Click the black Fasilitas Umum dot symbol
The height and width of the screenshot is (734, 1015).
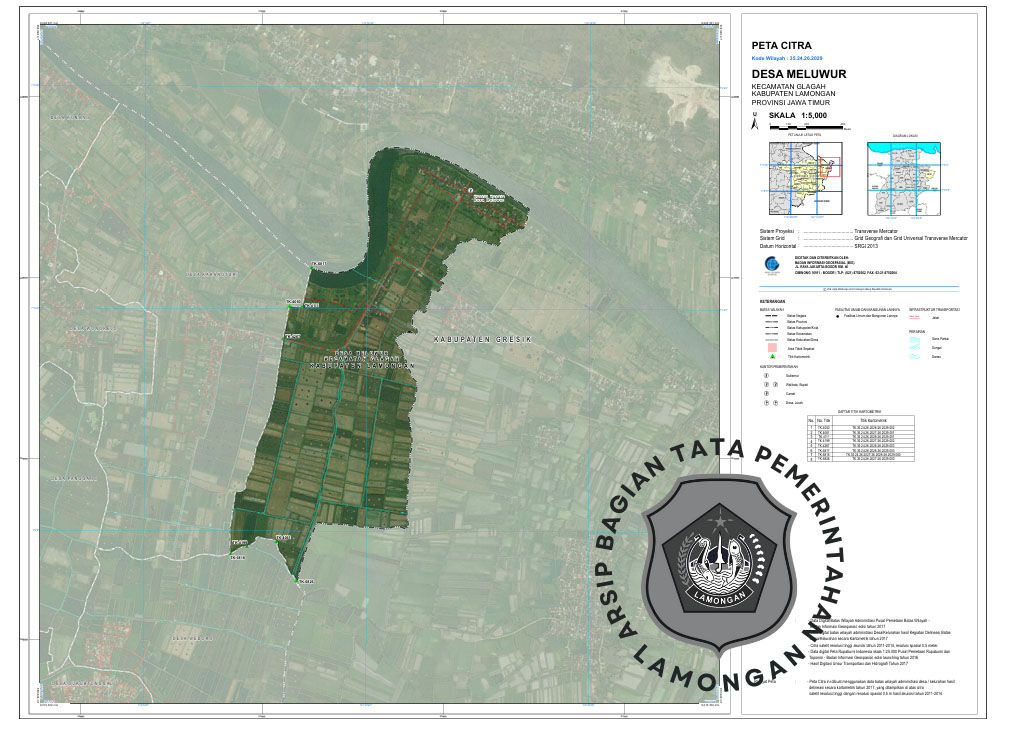838,315
